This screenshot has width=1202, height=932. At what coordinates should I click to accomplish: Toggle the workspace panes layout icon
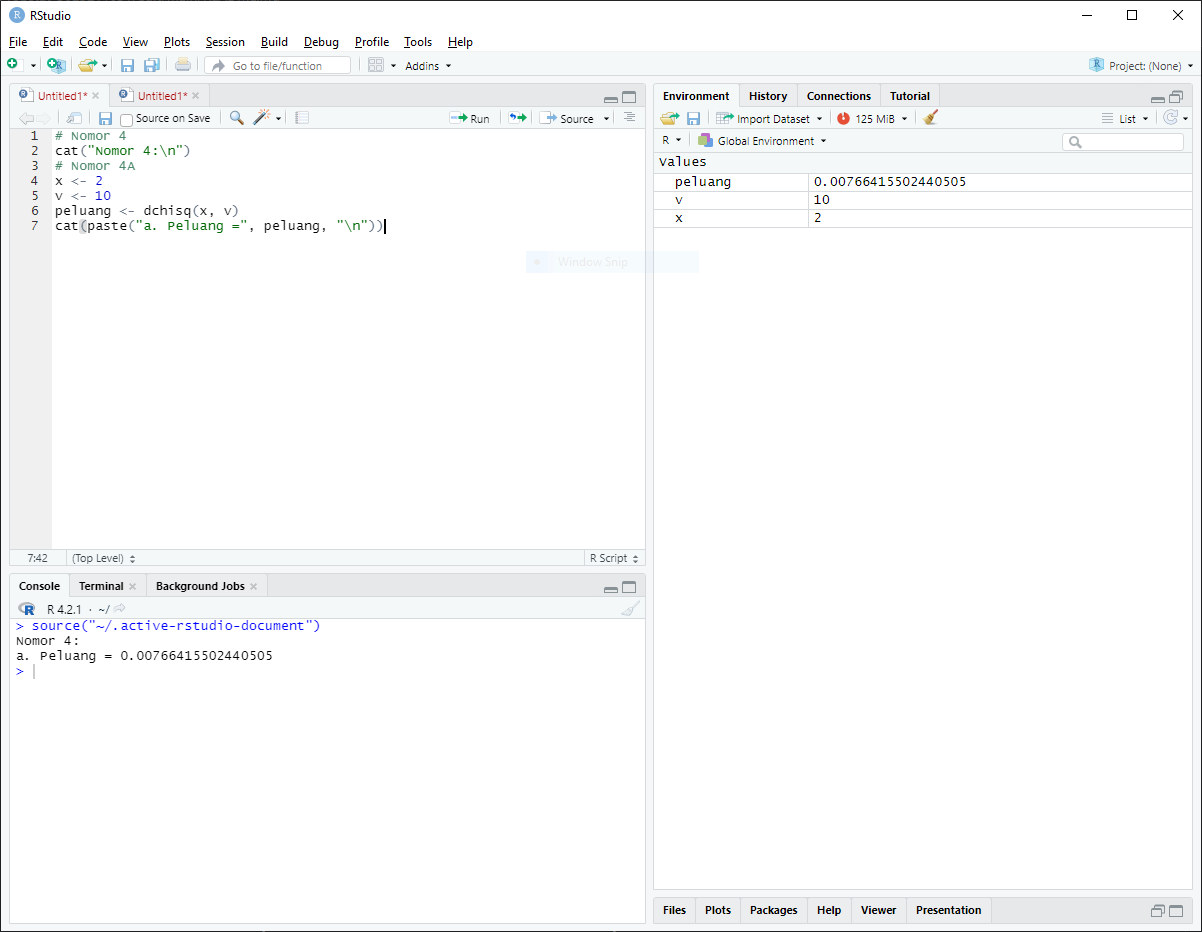point(377,65)
